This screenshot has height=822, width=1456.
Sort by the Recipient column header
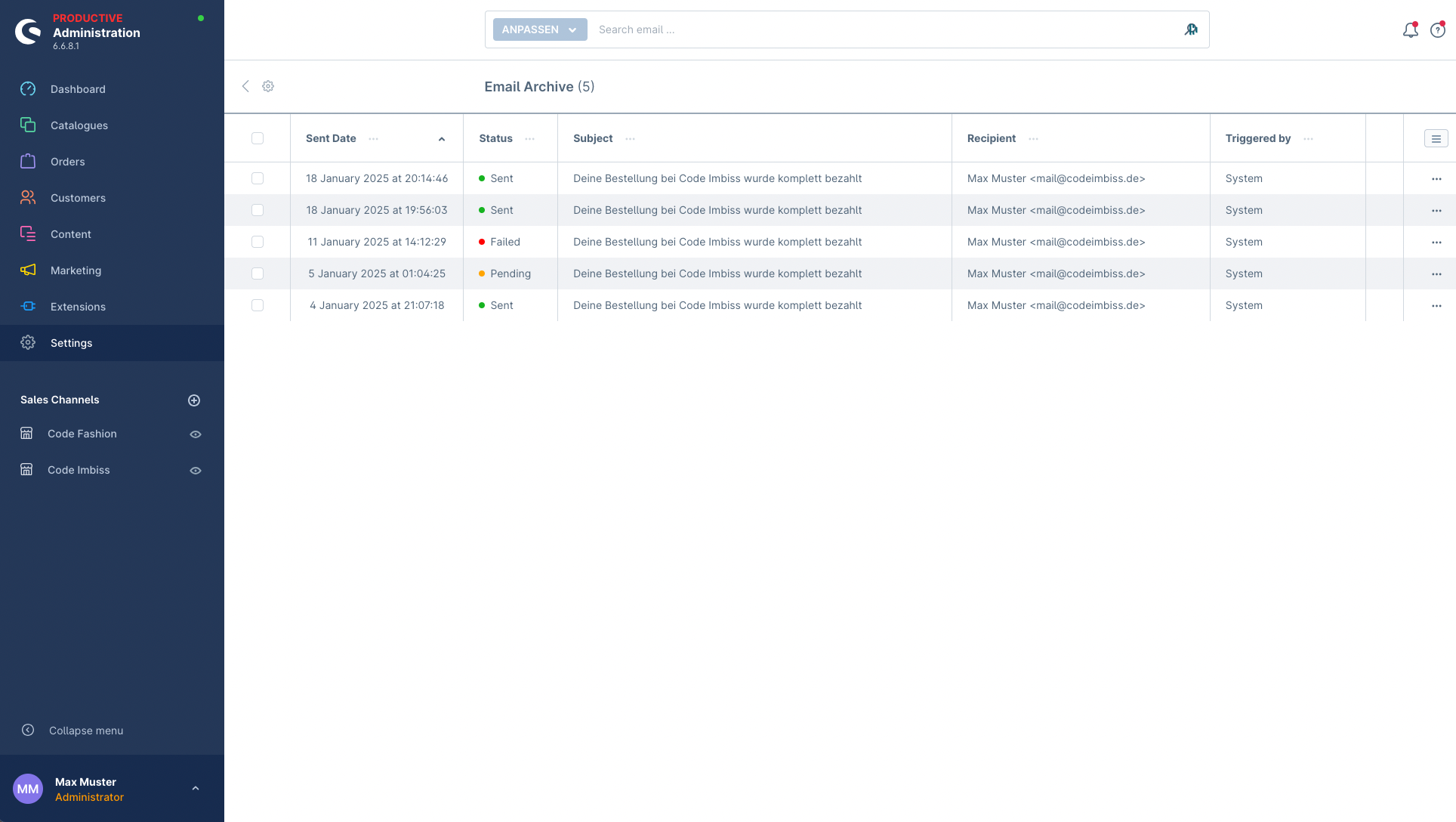point(992,138)
